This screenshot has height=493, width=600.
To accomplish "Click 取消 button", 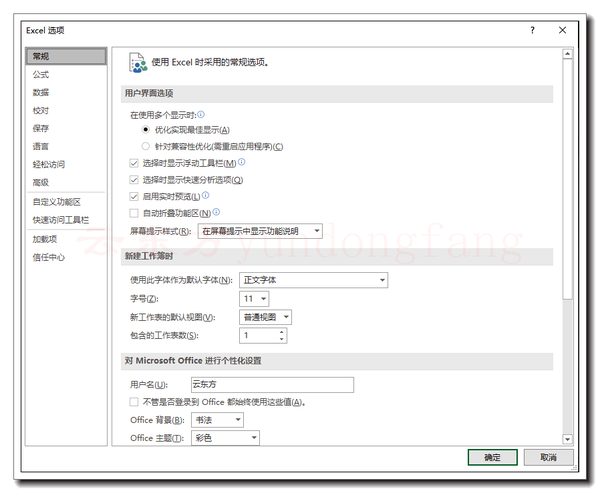I will coord(548,457).
